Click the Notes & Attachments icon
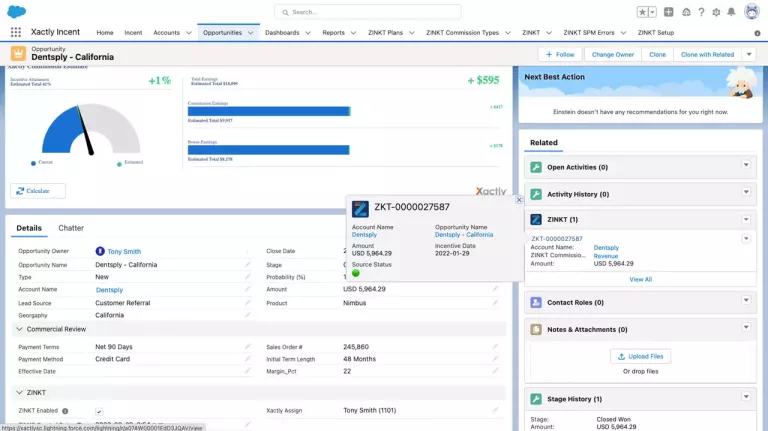The image size is (768, 431). point(536,330)
